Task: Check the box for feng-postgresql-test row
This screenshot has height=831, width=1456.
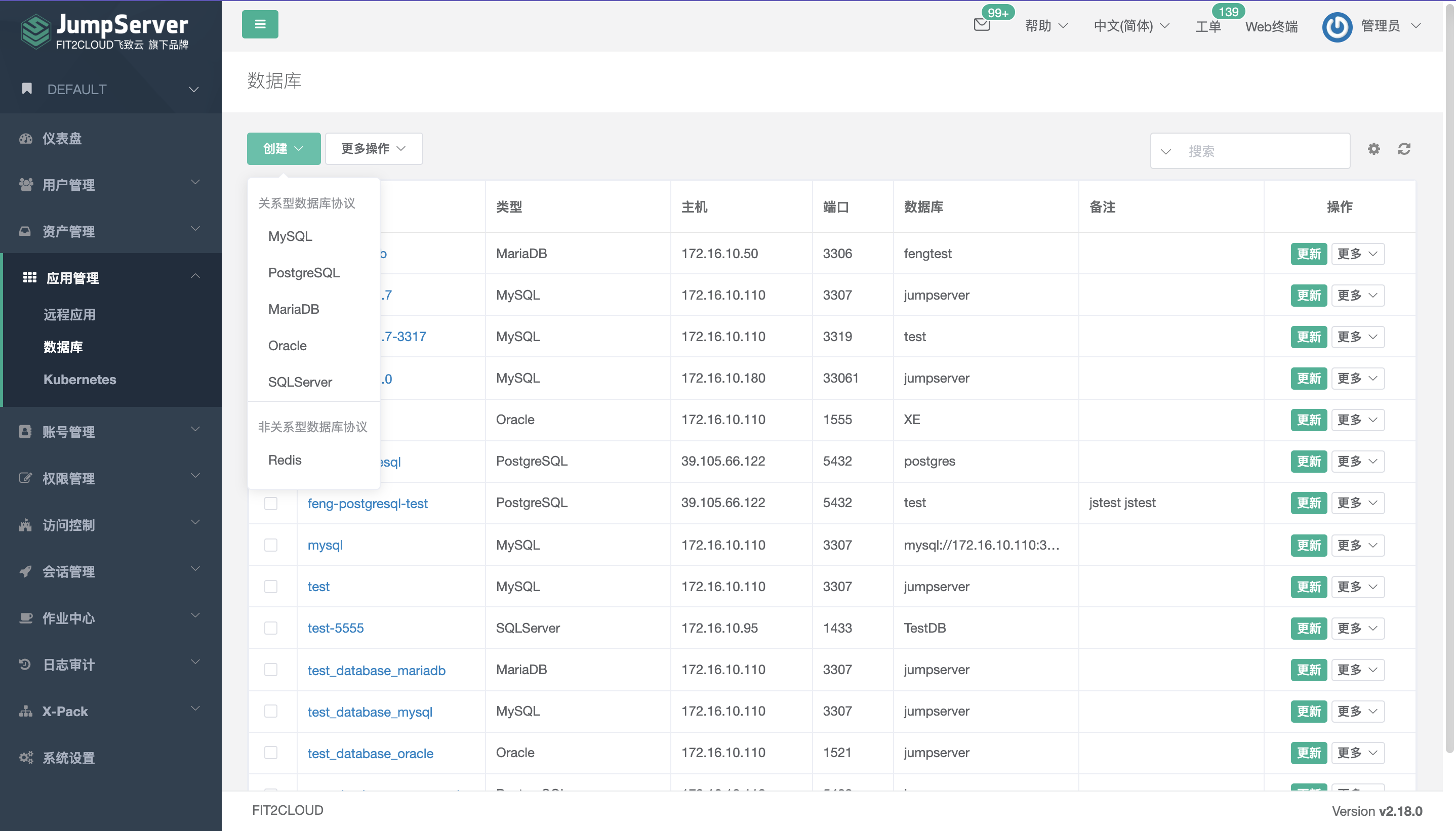Action: tap(270, 504)
